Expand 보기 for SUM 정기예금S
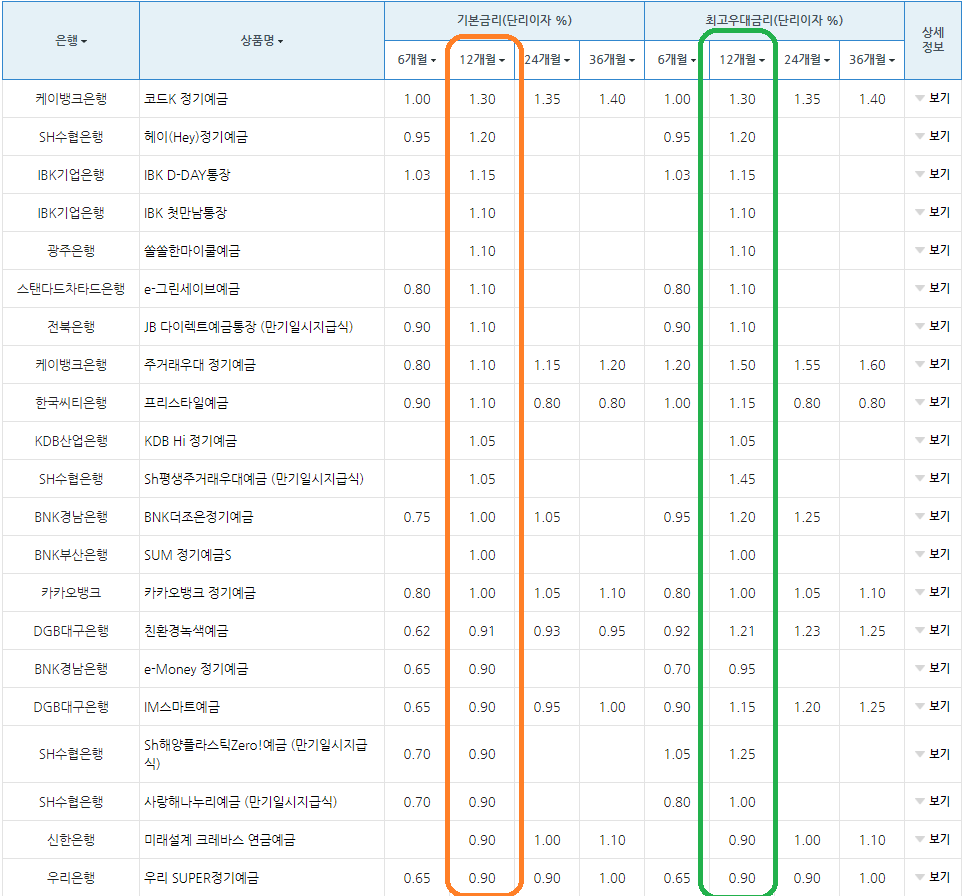964x896 pixels. point(933,555)
